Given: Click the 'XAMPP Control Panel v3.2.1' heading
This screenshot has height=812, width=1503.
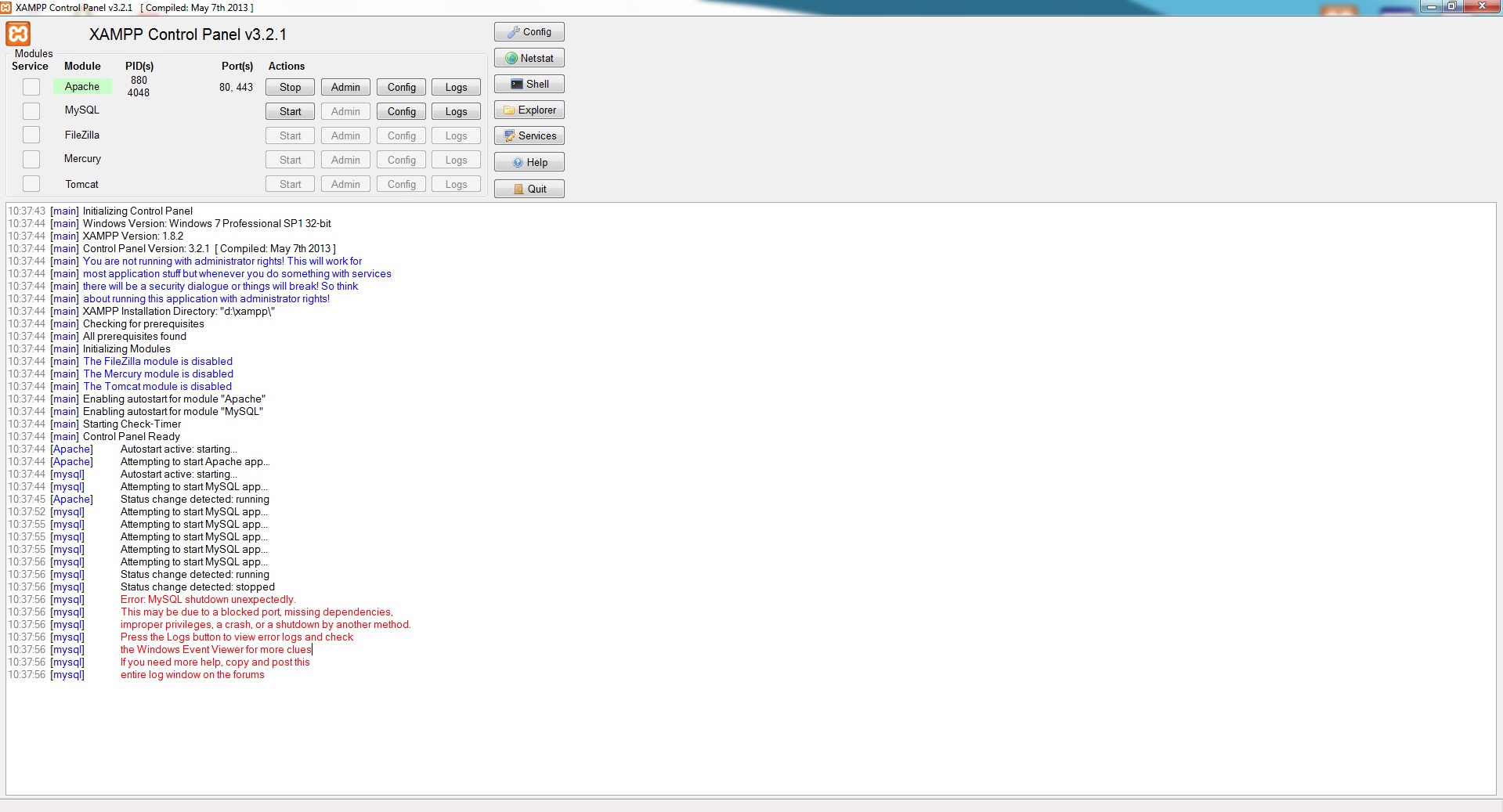Looking at the screenshot, I should tap(188, 34).
